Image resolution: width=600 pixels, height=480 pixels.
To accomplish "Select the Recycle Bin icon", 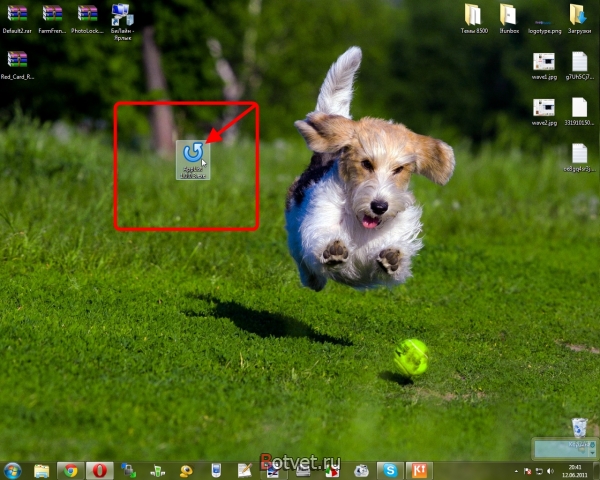I will point(578,428).
